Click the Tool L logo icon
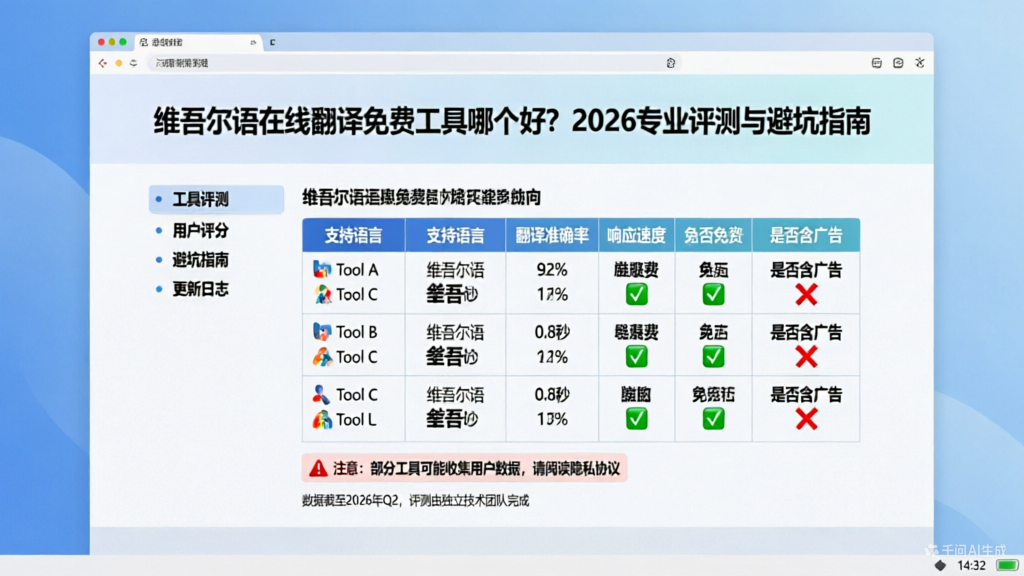 (x=322, y=419)
